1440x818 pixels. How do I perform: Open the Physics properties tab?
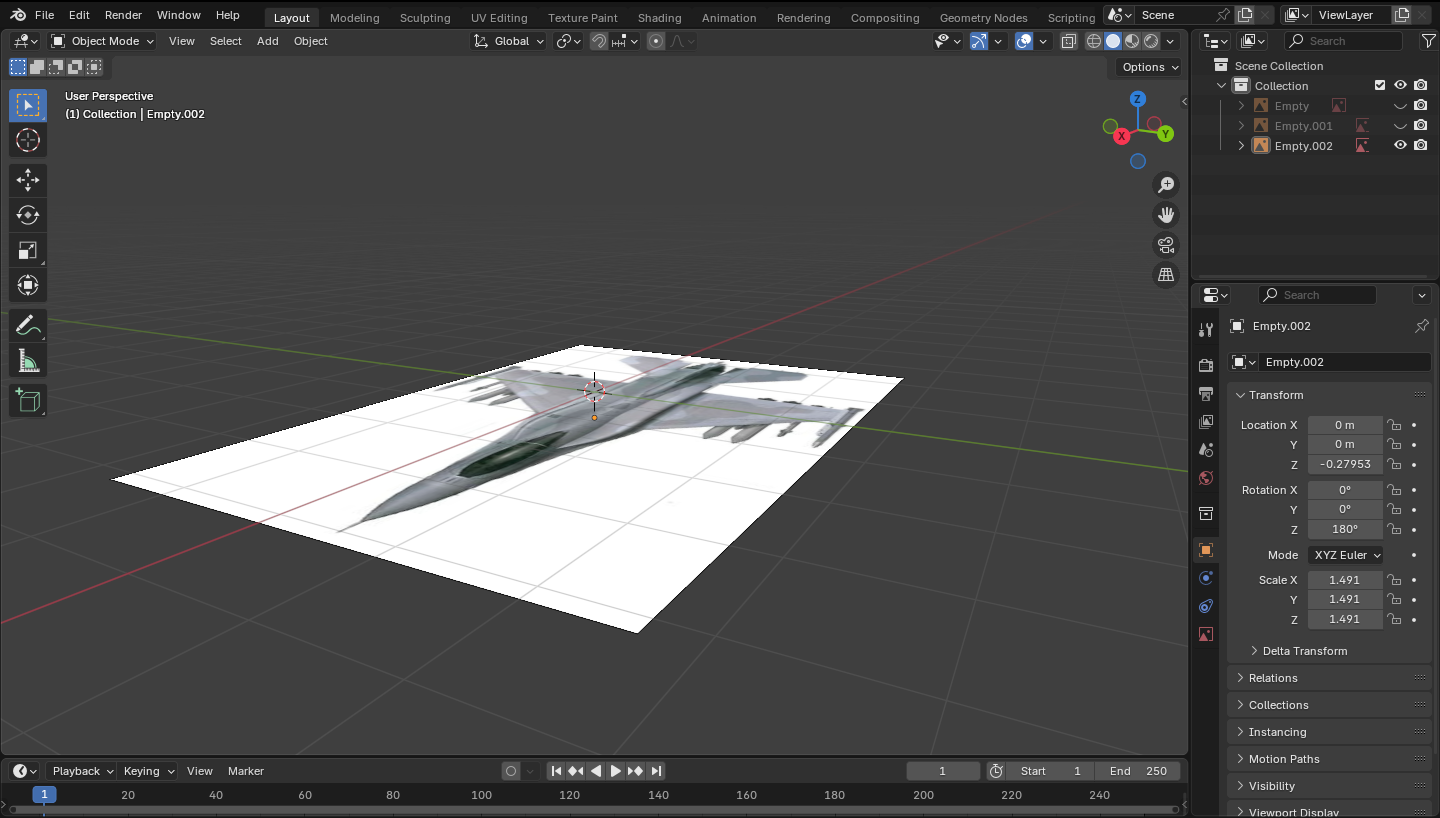pyautogui.click(x=1206, y=578)
